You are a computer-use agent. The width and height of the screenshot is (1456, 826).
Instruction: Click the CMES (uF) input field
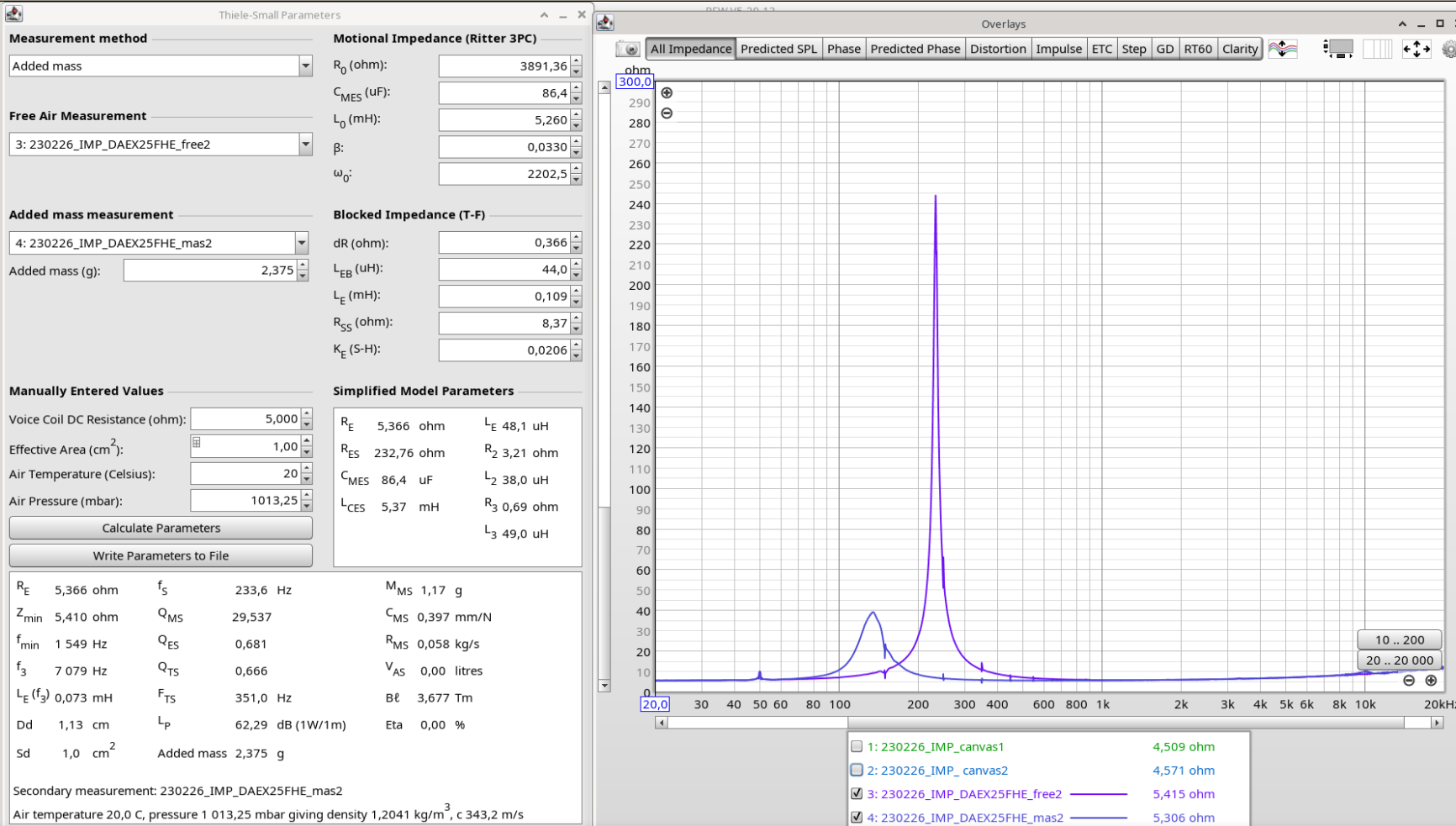click(x=504, y=92)
